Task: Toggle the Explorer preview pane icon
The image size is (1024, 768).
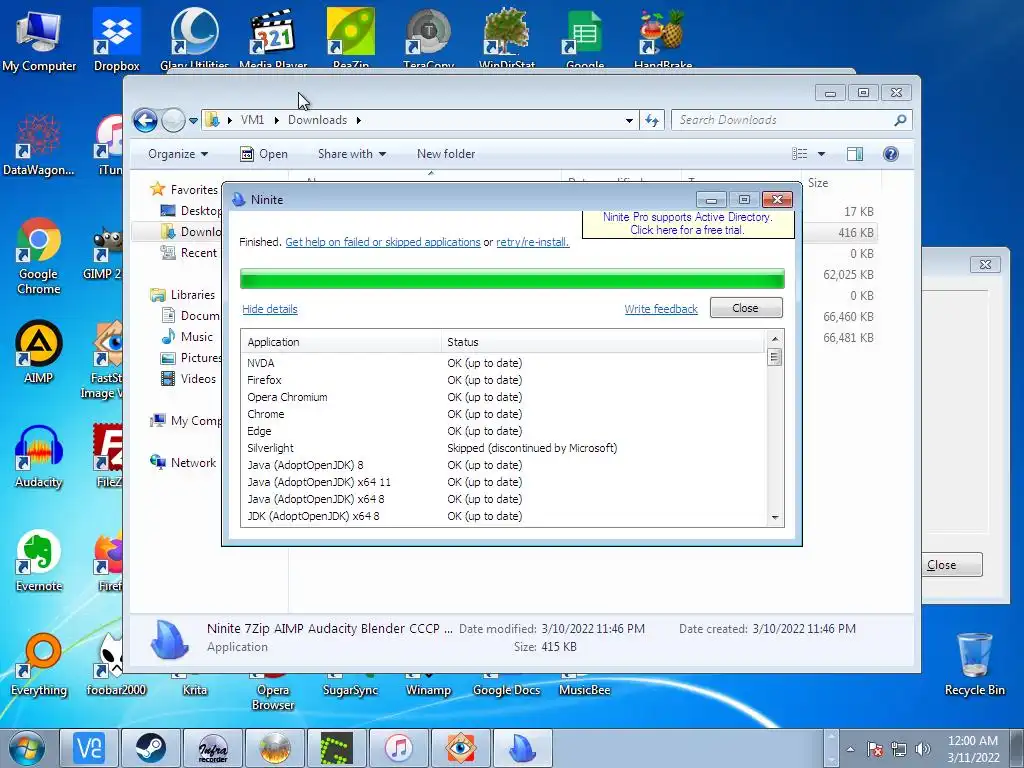Action: 854,154
